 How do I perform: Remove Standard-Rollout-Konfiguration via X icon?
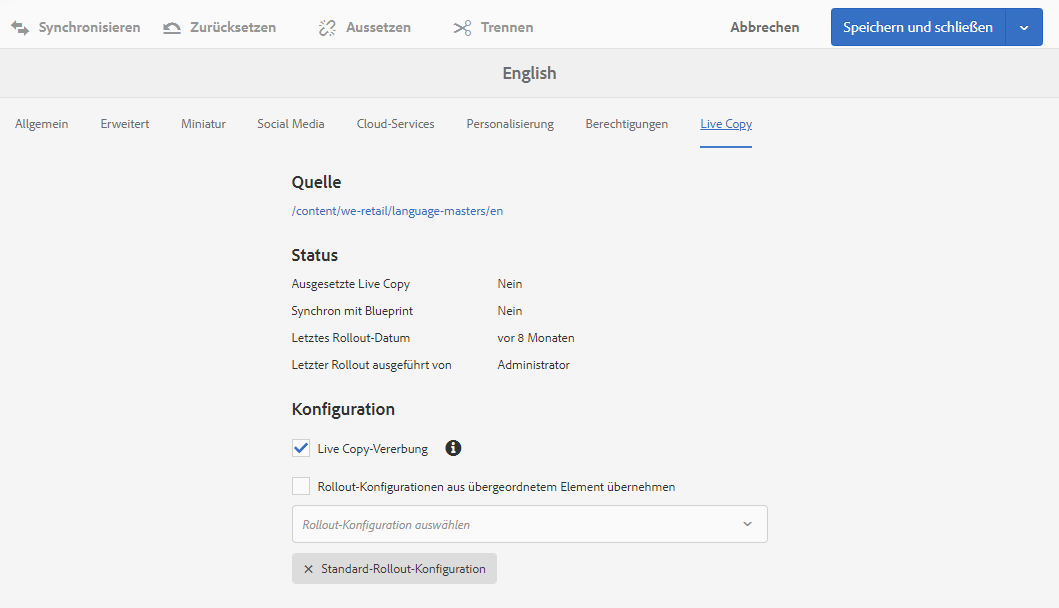pyautogui.click(x=308, y=569)
